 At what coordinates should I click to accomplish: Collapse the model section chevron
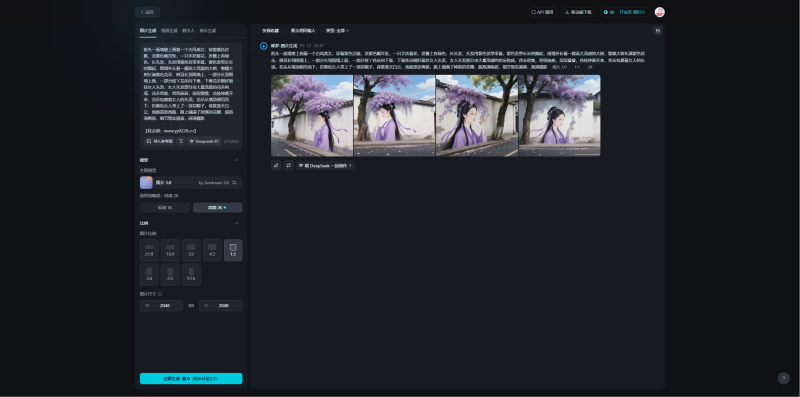pyautogui.click(x=236, y=160)
